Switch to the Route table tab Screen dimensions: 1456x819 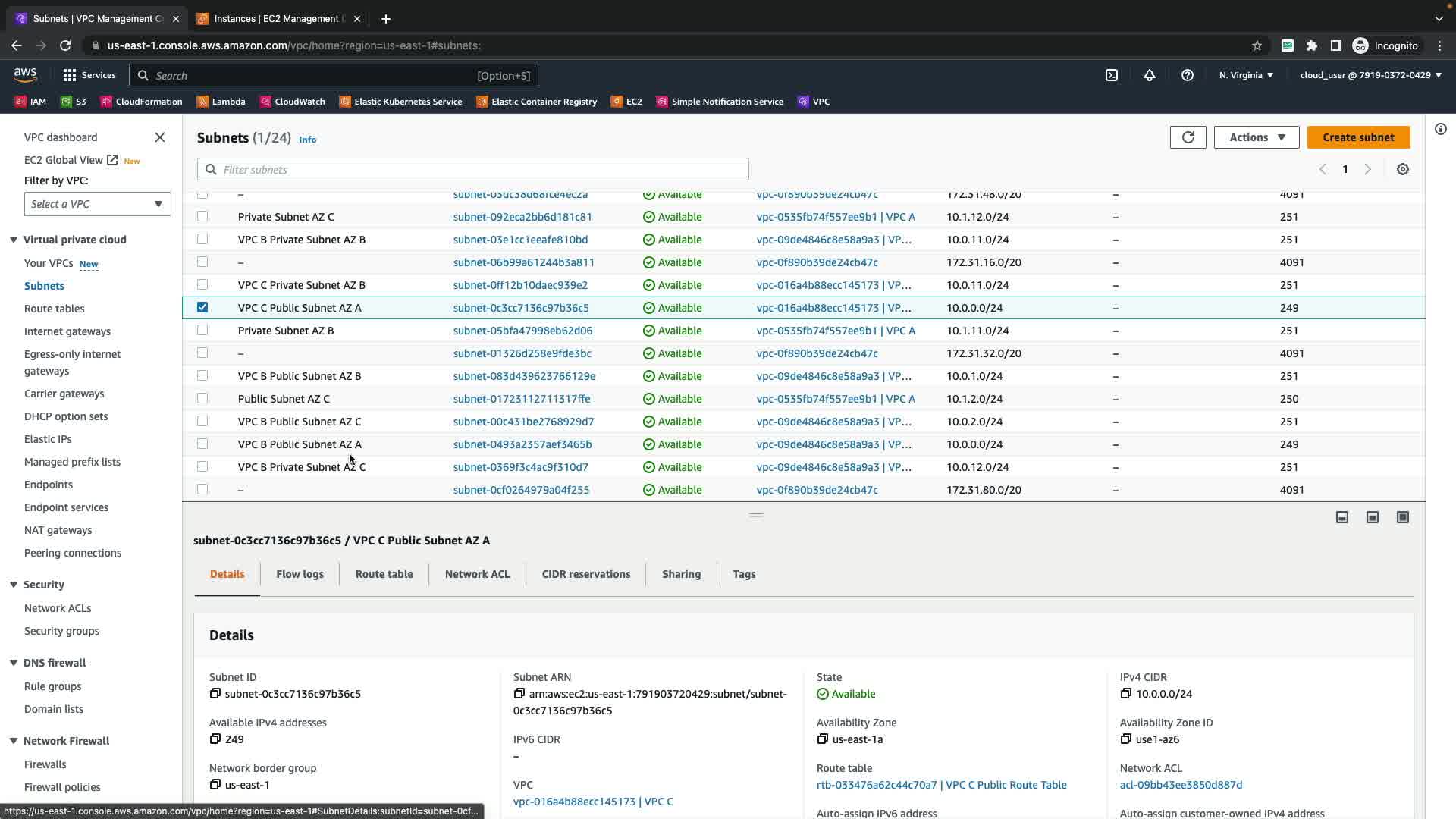(x=384, y=574)
